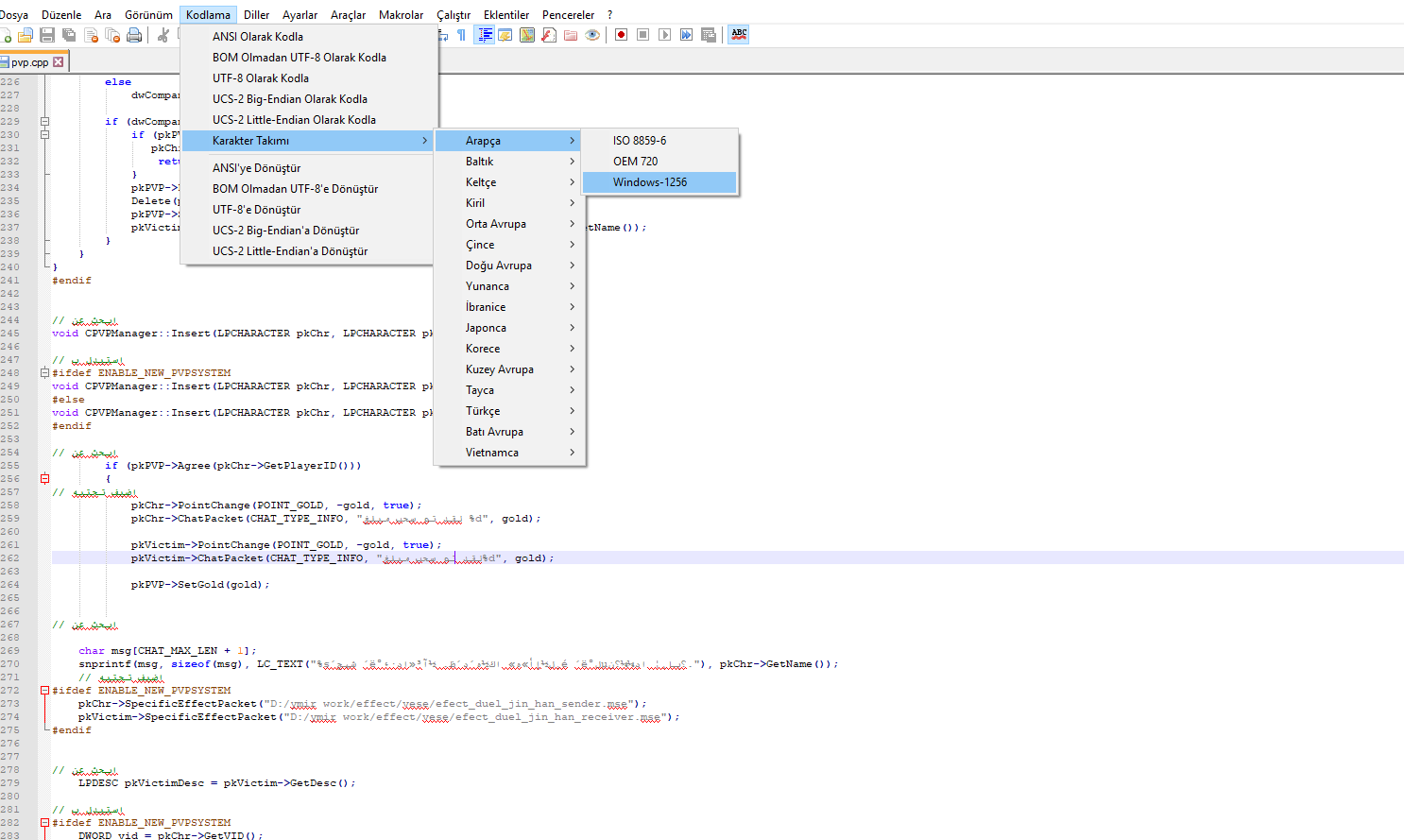This screenshot has height=840, width=1404.
Task: Pick the Windows-1256 encoding
Action: tap(659, 182)
